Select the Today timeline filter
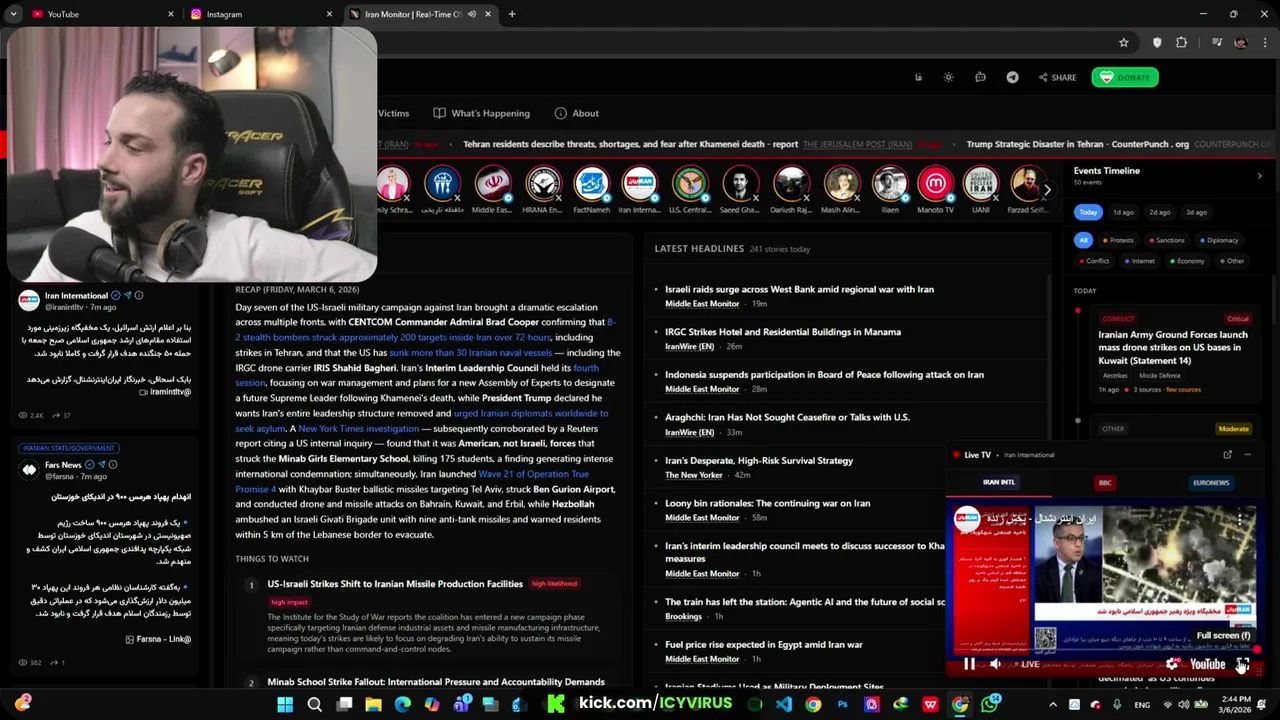This screenshot has width=1280, height=720. pyautogui.click(x=1088, y=212)
